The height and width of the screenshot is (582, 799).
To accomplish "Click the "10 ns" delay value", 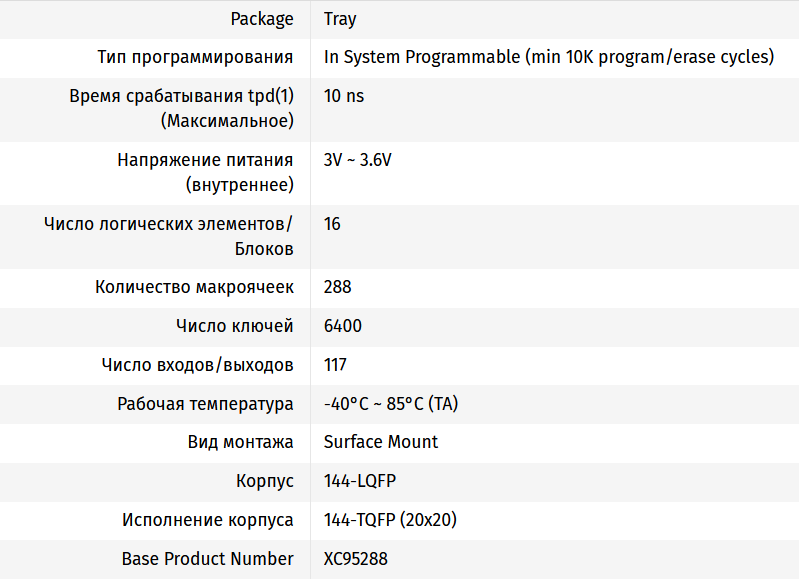I will click(x=345, y=97).
